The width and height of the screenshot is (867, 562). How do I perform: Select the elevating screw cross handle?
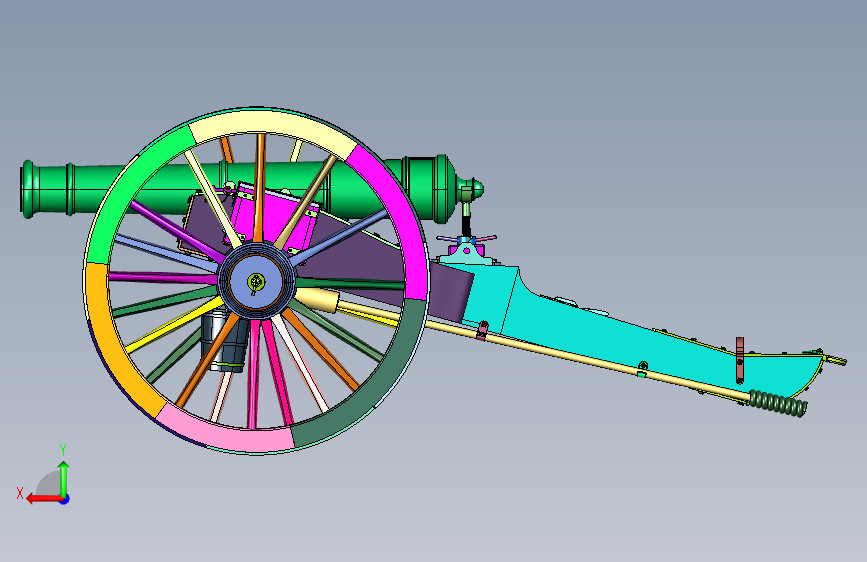click(466, 239)
